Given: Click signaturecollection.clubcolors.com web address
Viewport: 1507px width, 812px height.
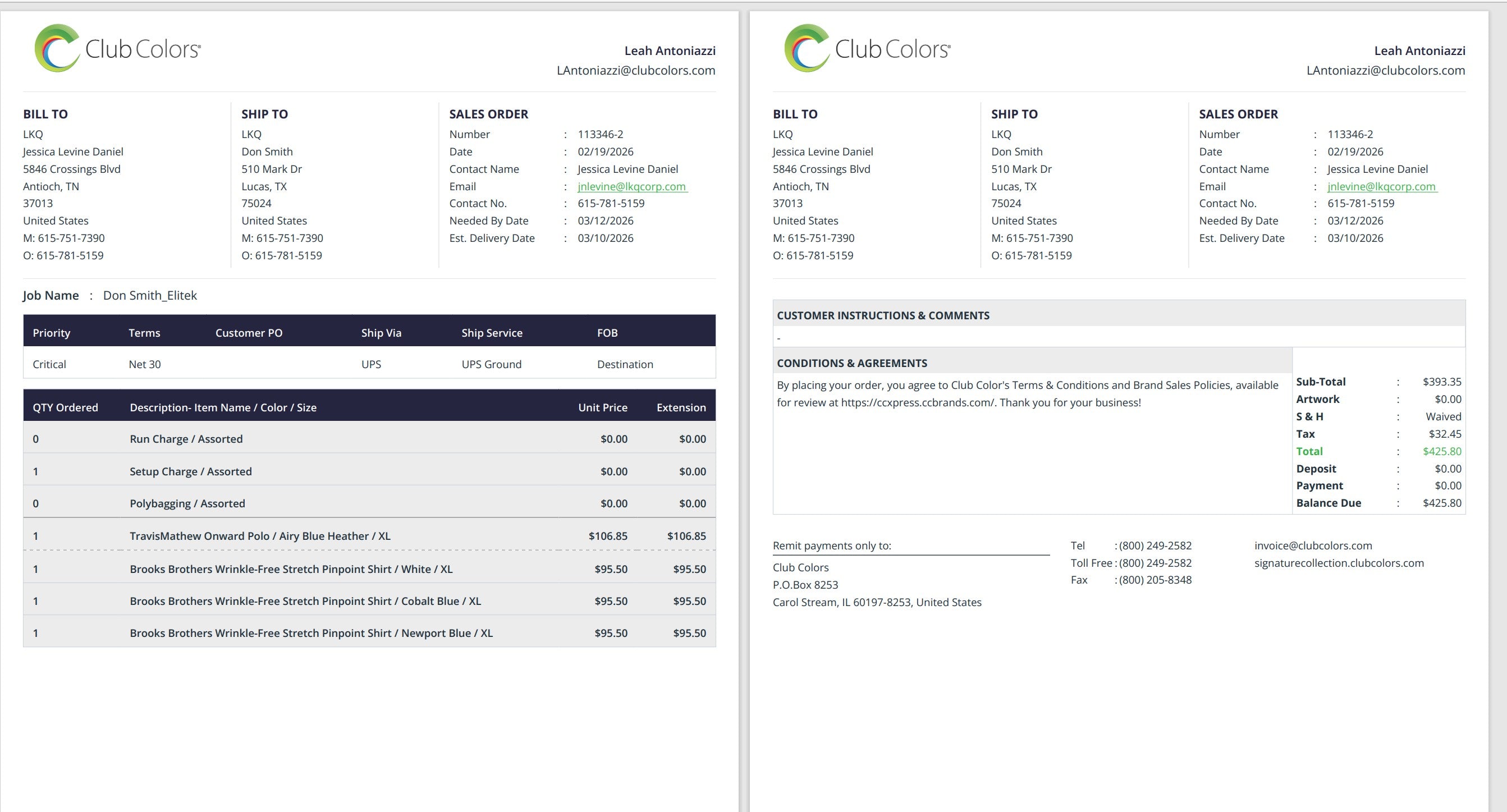Looking at the screenshot, I should pos(1339,563).
